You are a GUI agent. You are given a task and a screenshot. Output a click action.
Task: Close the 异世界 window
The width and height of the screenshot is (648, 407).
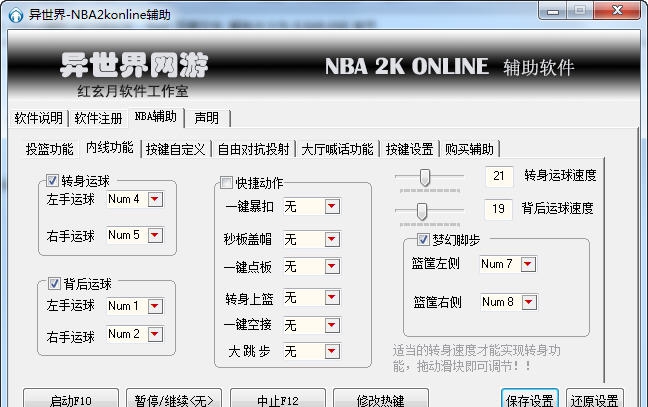617,10
